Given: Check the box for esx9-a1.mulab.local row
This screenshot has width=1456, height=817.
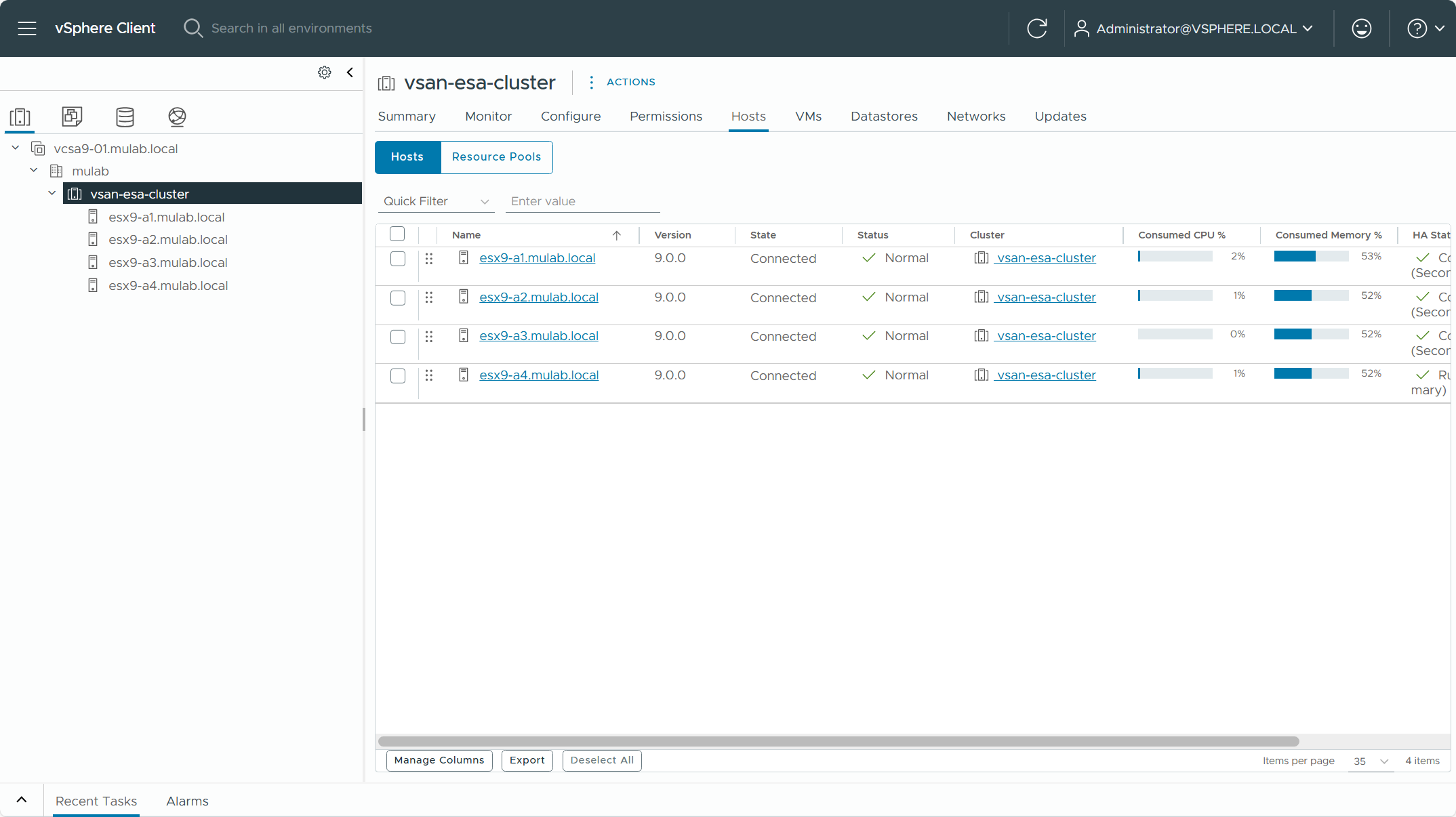Looking at the screenshot, I should point(398,259).
